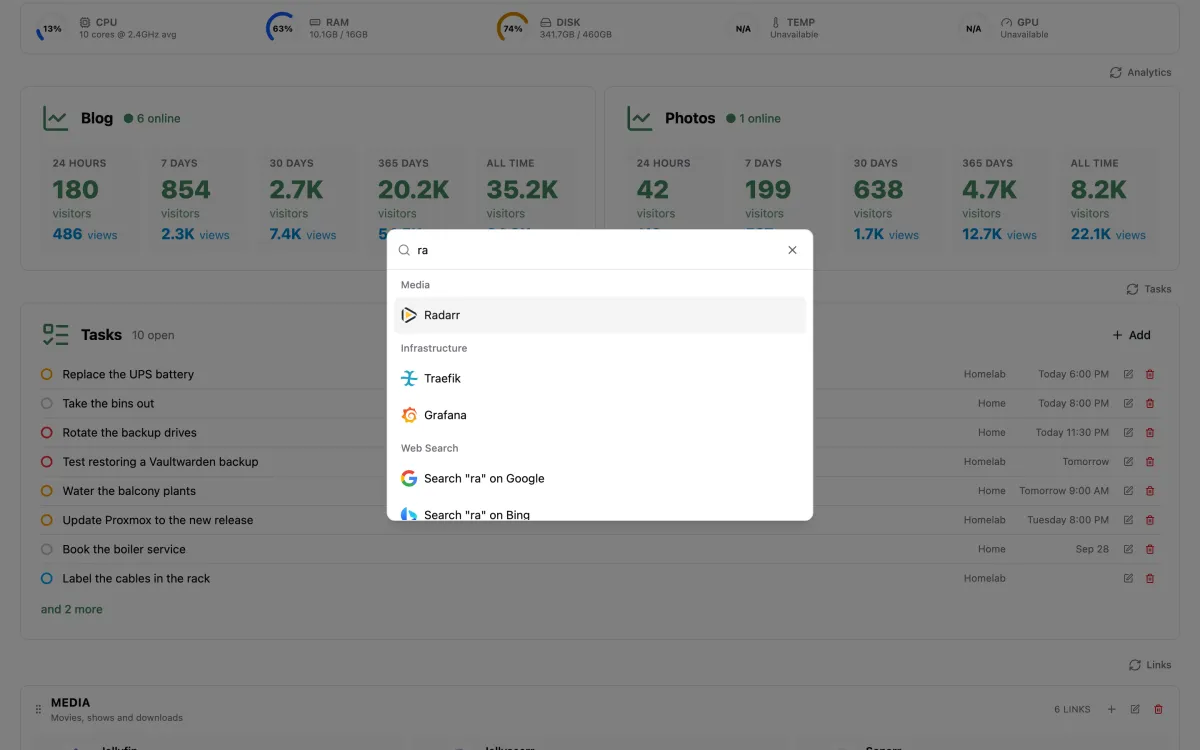Edit the Proxmox update task

[1128, 520]
